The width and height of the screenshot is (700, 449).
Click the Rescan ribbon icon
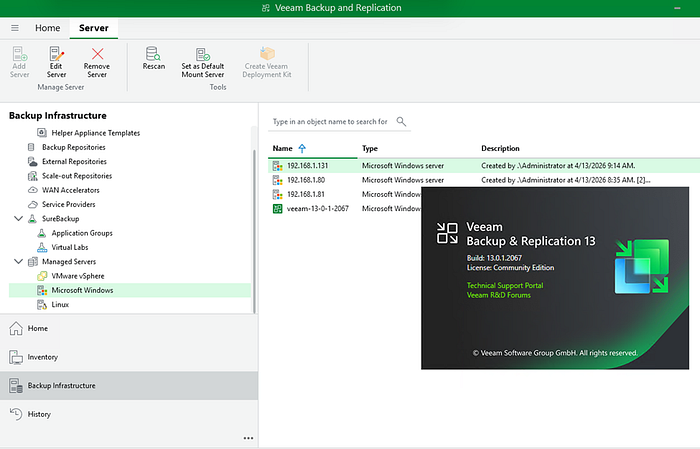153,54
